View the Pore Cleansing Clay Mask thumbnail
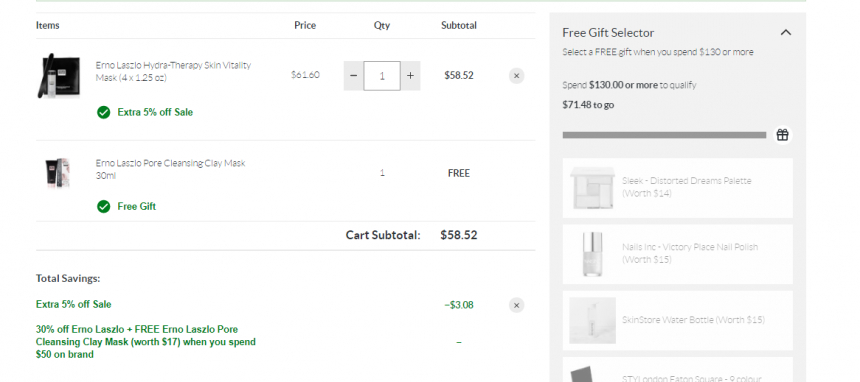Screen dimensions: 860x382 (x=58, y=173)
